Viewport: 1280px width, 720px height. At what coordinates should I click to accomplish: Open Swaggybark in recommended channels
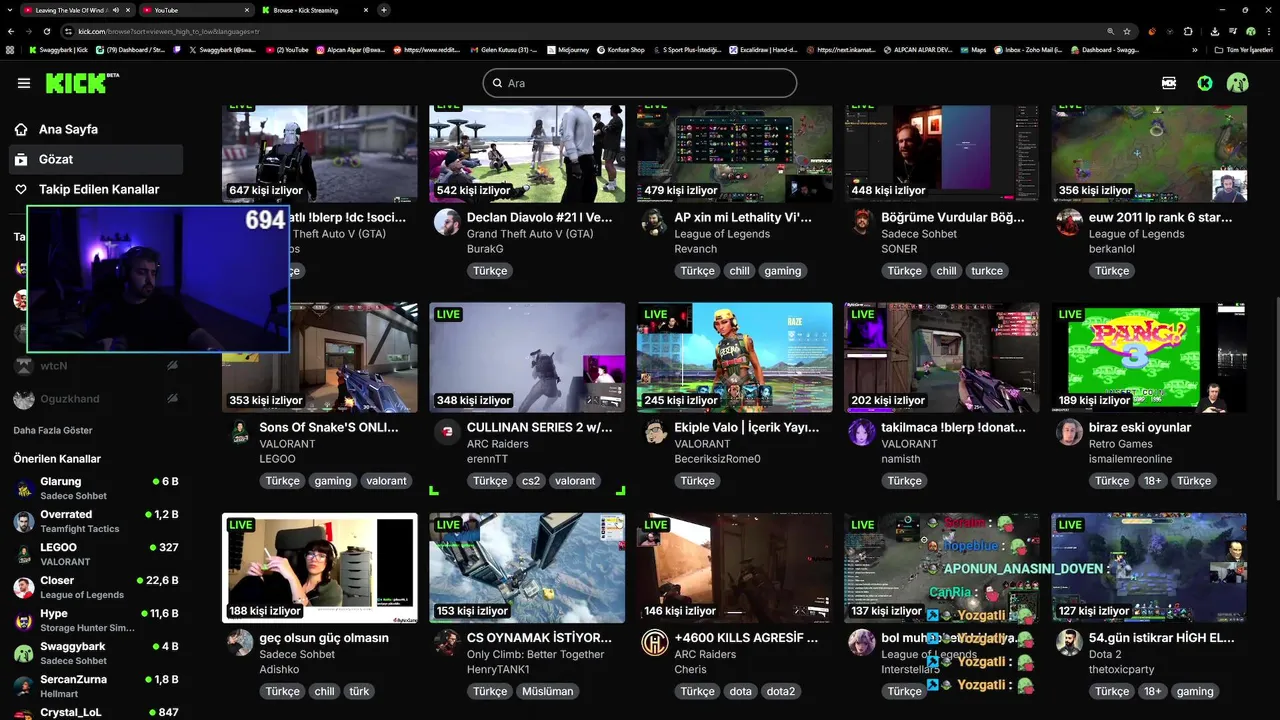[96, 653]
